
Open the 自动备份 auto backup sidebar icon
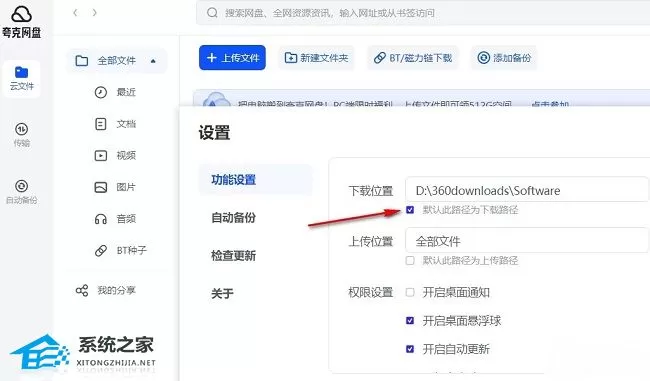point(22,186)
